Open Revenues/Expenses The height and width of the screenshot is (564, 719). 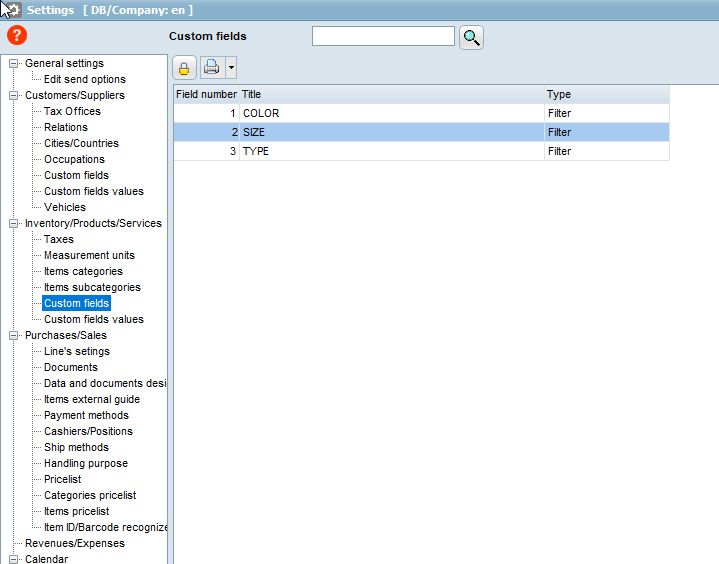pos(75,543)
